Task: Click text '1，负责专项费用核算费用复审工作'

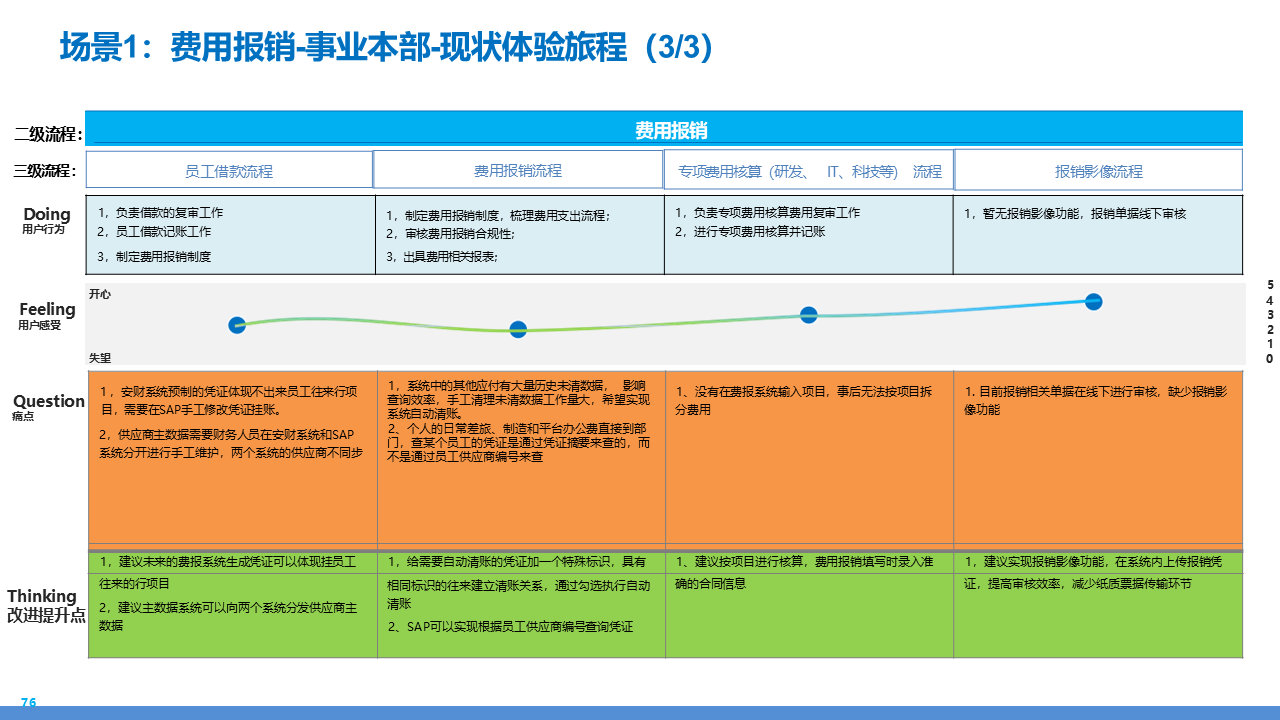Action: (767, 212)
